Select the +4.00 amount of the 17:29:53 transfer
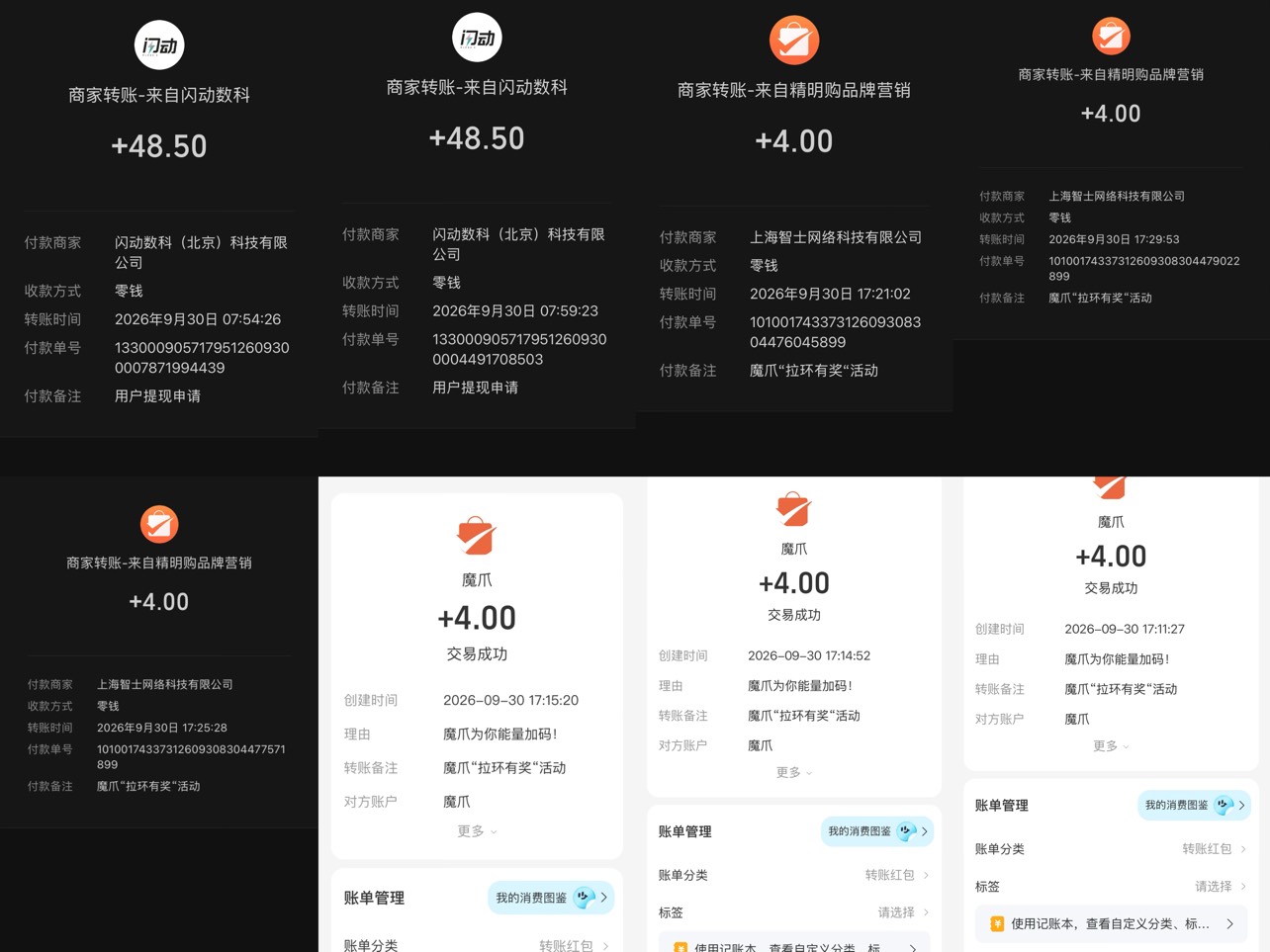The width and height of the screenshot is (1270, 952). pyautogui.click(x=1111, y=114)
